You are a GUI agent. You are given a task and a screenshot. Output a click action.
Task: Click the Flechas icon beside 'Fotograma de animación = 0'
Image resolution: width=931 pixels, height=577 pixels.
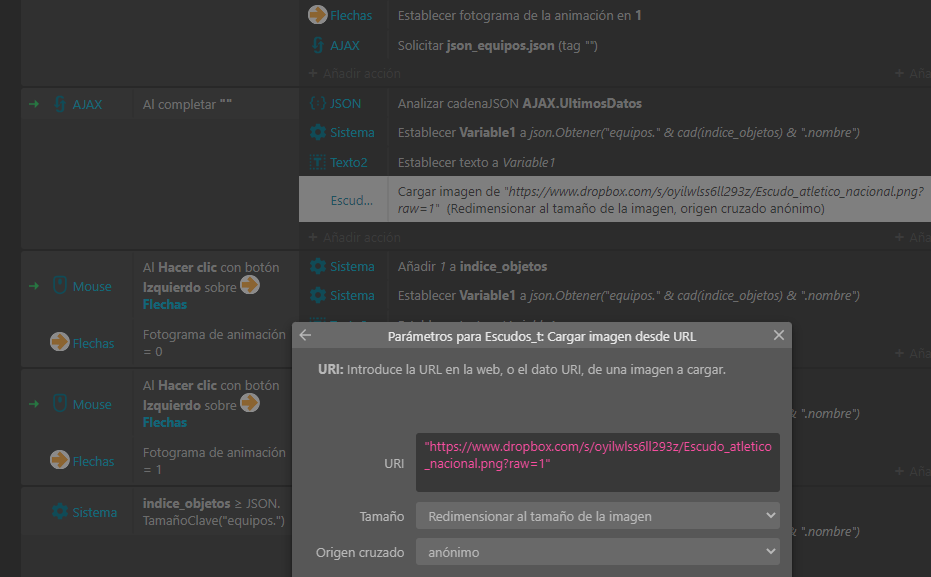tap(60, 342)
